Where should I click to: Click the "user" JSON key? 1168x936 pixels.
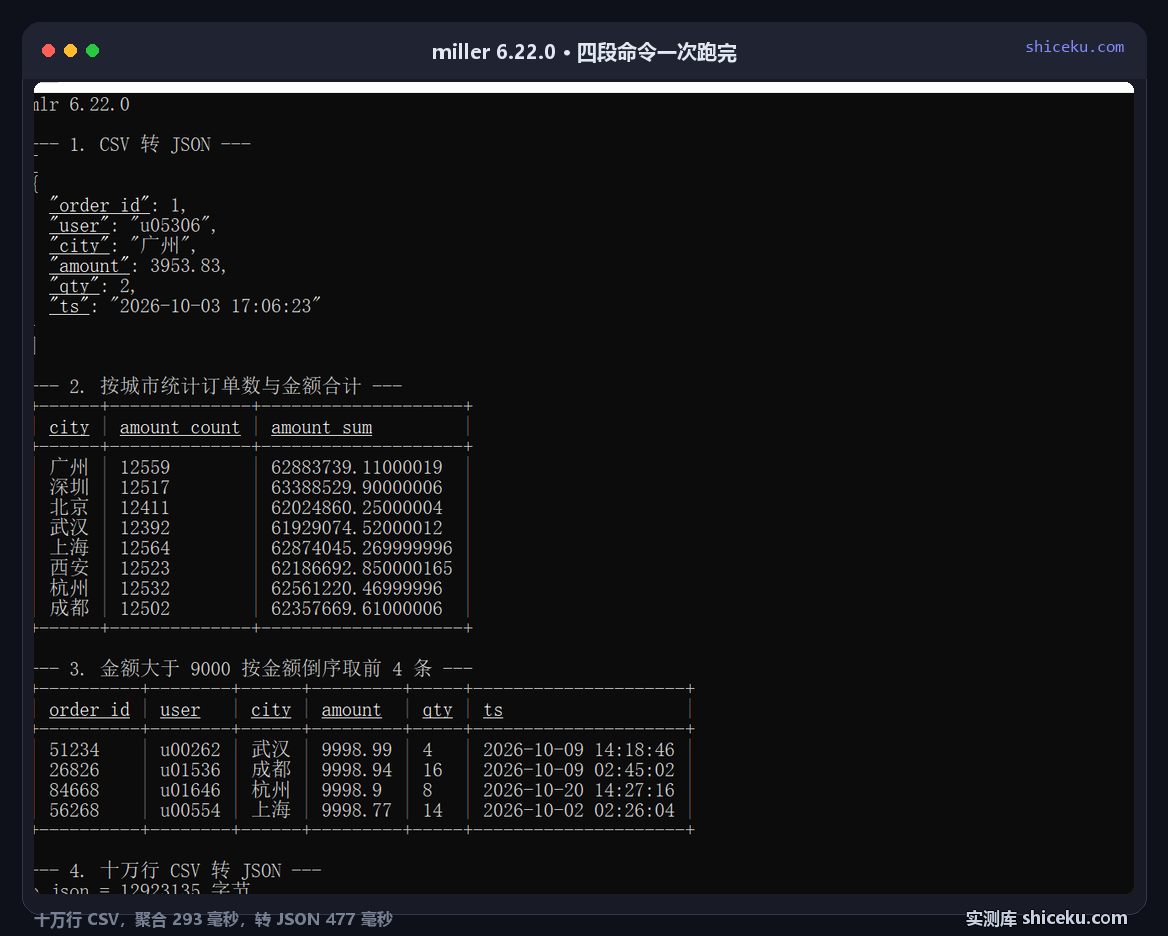click(x=79, y=225)
